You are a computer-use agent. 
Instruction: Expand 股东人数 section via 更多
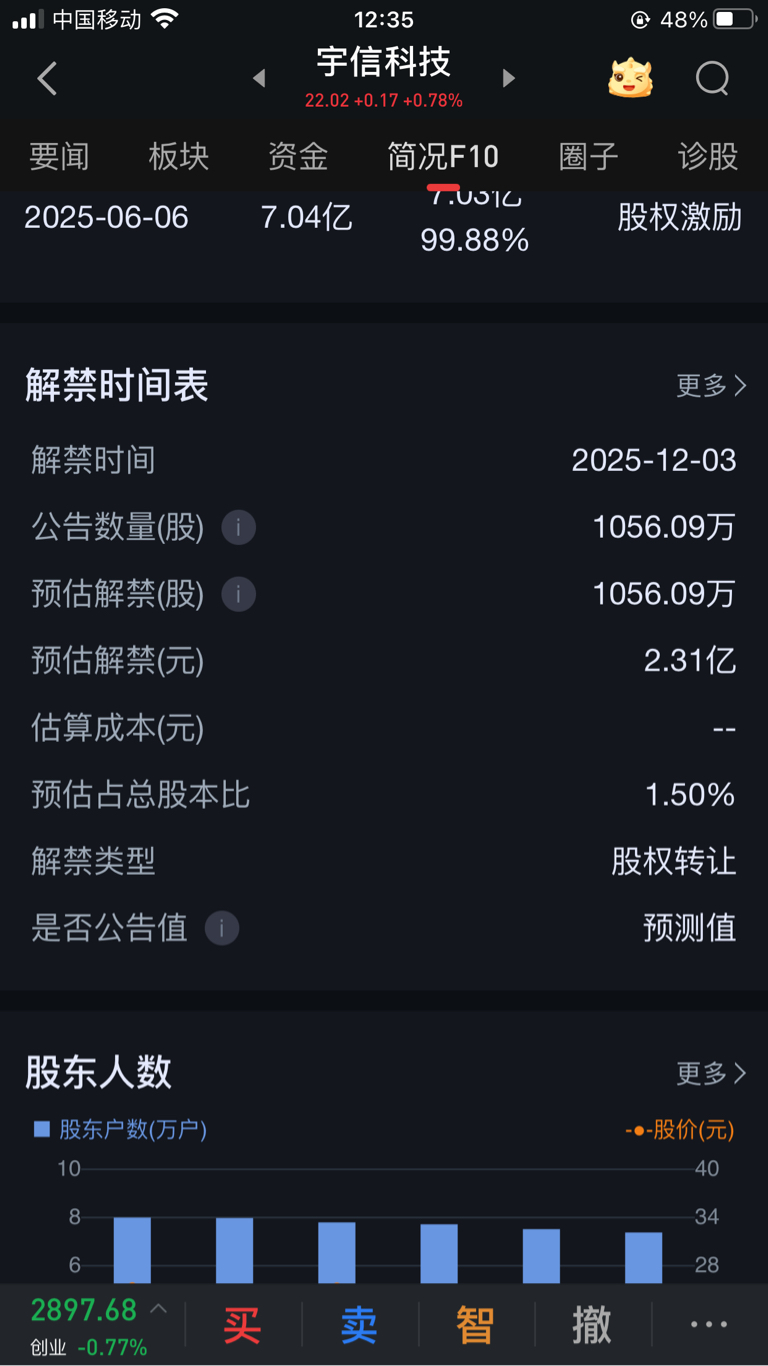click(x=711, y=1073)
